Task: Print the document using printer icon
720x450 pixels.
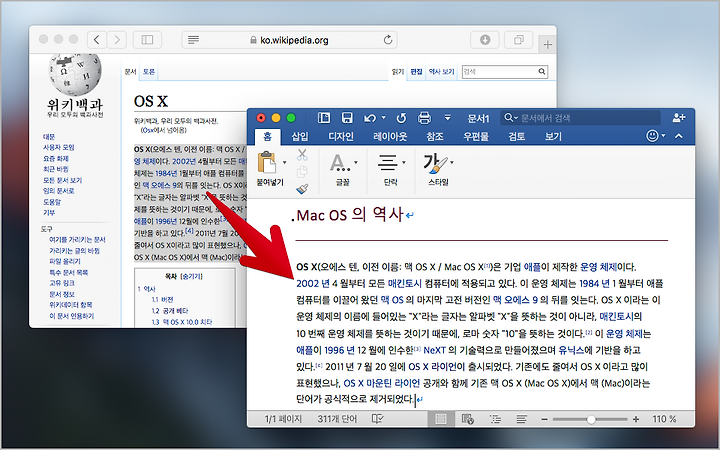Action: click(424, 118)
